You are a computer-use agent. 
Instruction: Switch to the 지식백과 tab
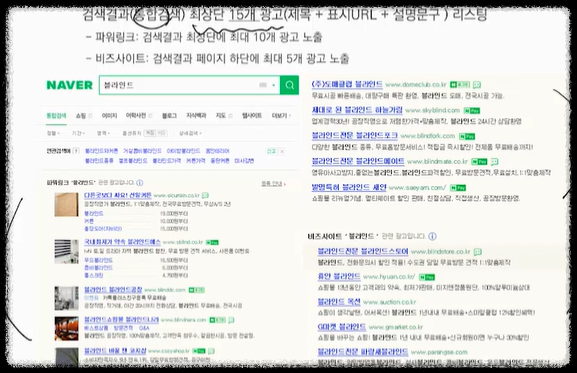tap(196, 116)
